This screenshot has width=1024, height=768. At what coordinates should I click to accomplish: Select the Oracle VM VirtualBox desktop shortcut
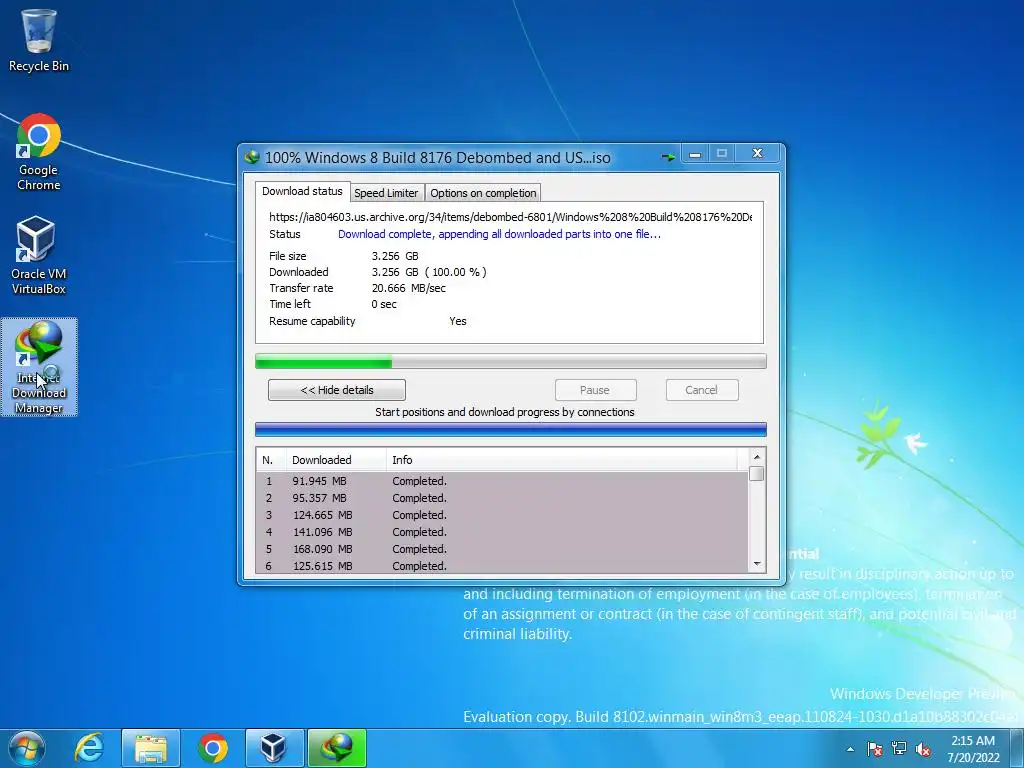coord(39,255)
